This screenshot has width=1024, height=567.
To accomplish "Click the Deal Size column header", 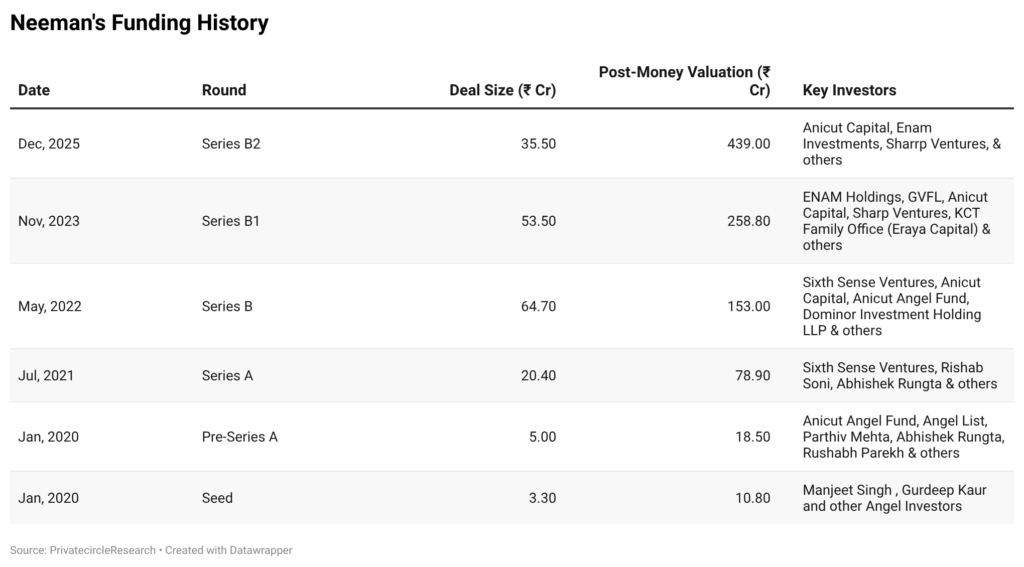I will (502, 90).
